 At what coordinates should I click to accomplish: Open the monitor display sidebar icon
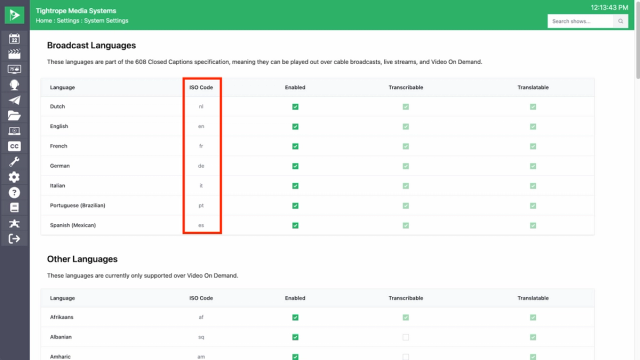[14, 69]
